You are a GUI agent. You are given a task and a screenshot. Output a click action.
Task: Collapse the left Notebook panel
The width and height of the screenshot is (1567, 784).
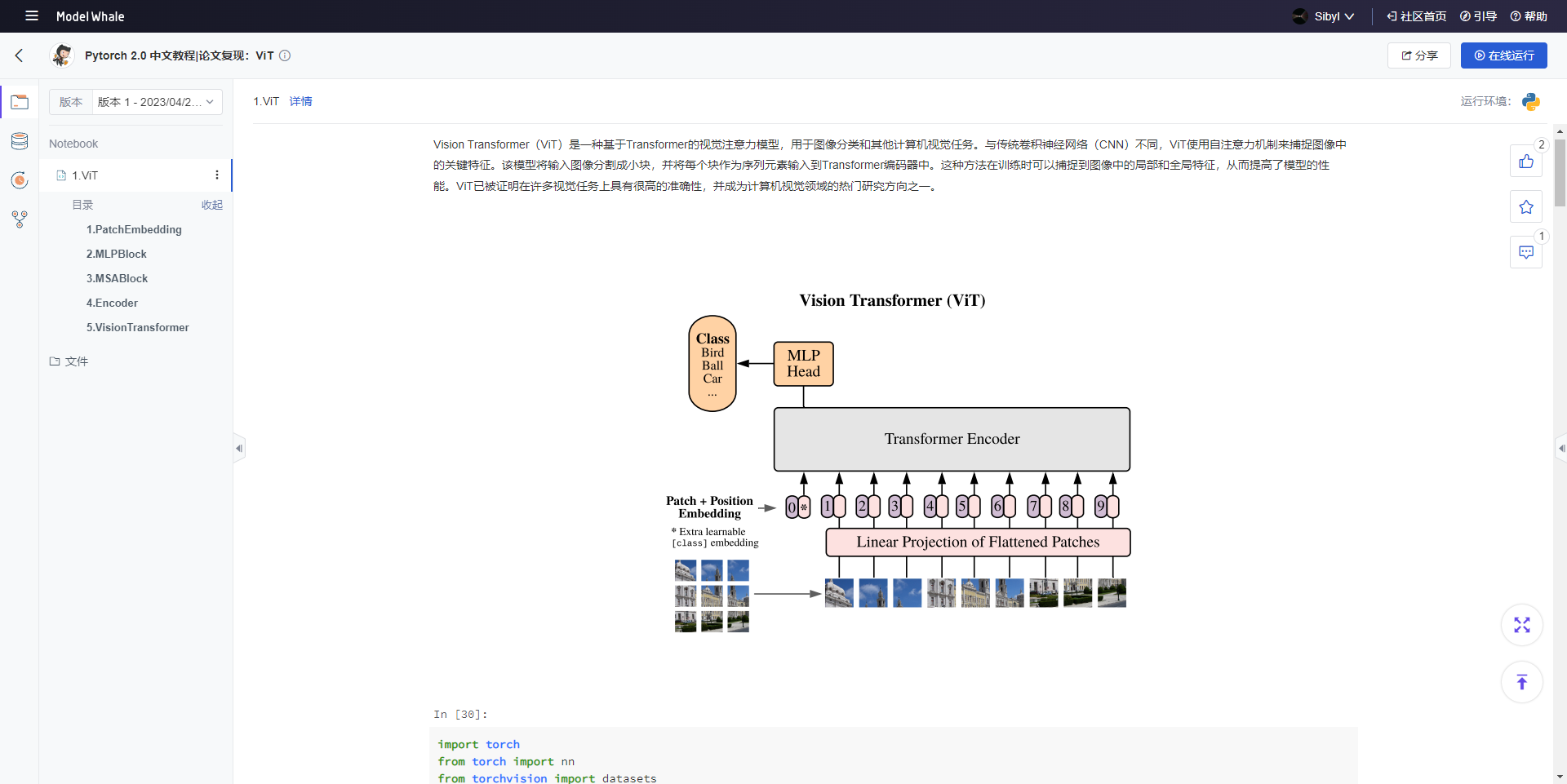[239, 448]
